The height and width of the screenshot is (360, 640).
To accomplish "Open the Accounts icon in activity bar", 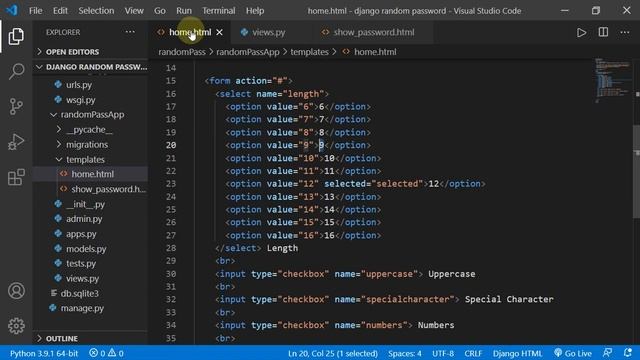I will tap(16, 291).
